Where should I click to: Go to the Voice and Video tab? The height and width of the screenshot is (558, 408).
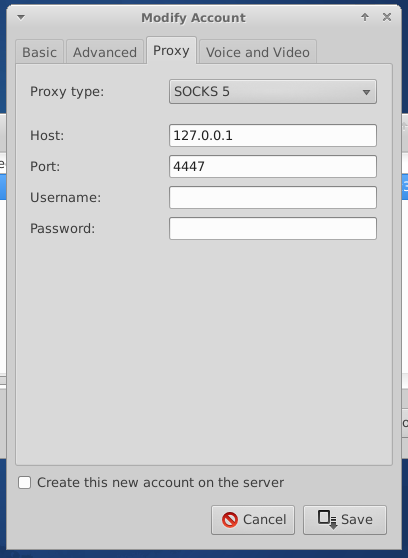pos(258,52)
